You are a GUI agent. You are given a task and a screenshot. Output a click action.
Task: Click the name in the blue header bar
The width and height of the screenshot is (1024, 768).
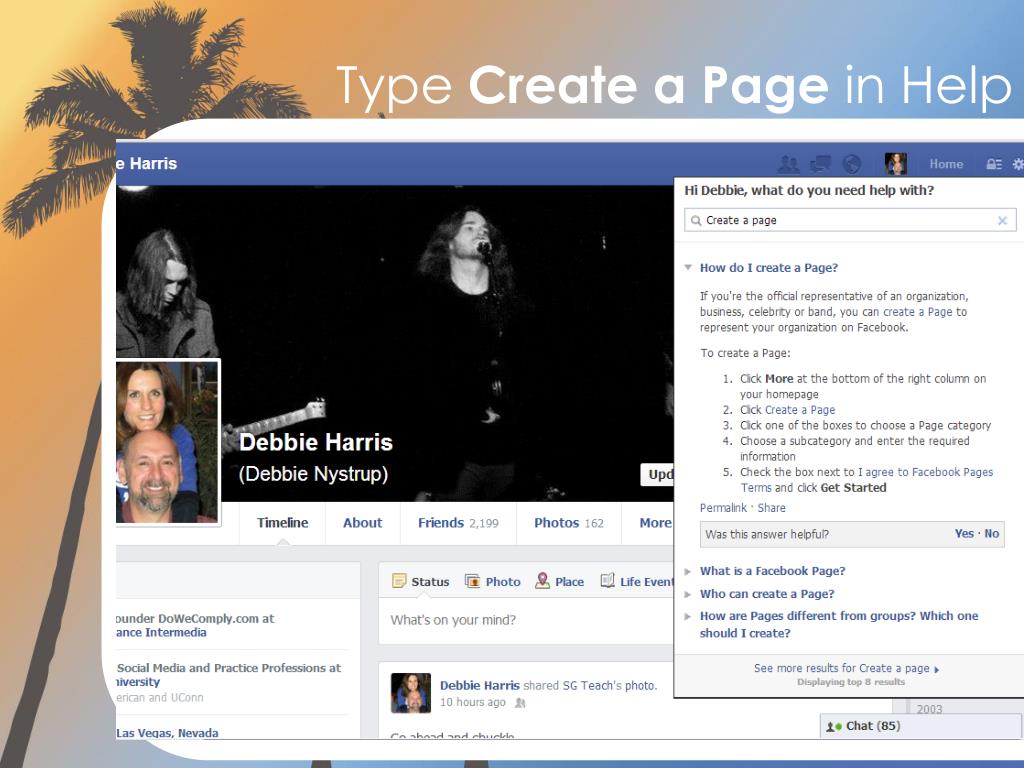[x=147, y=163]
